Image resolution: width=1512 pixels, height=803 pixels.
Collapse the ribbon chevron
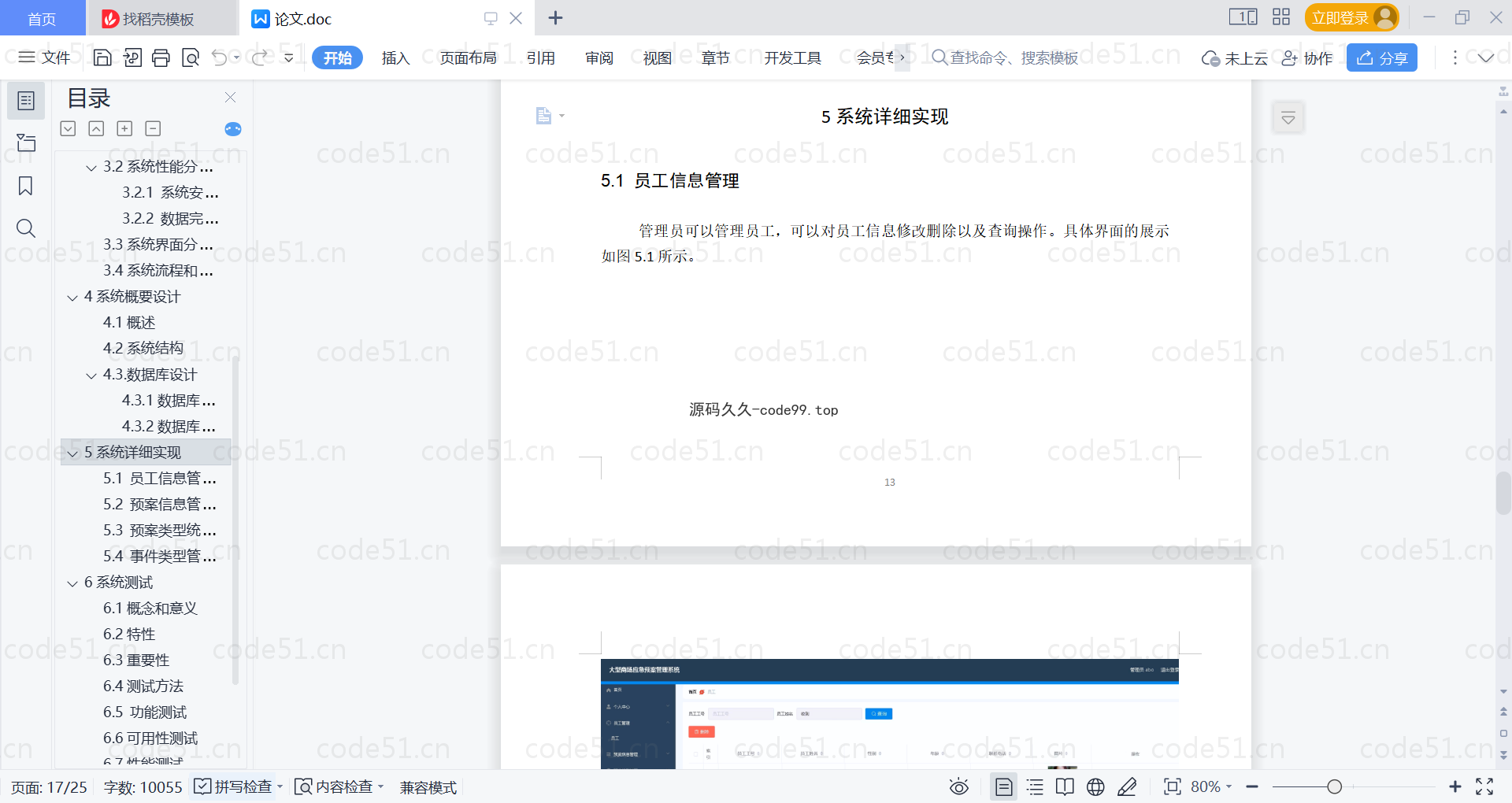point(1486,57)
